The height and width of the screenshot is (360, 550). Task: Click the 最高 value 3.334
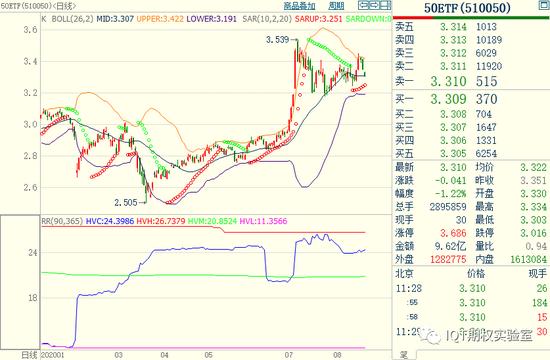pyautogui.click(x=533, y=207)
